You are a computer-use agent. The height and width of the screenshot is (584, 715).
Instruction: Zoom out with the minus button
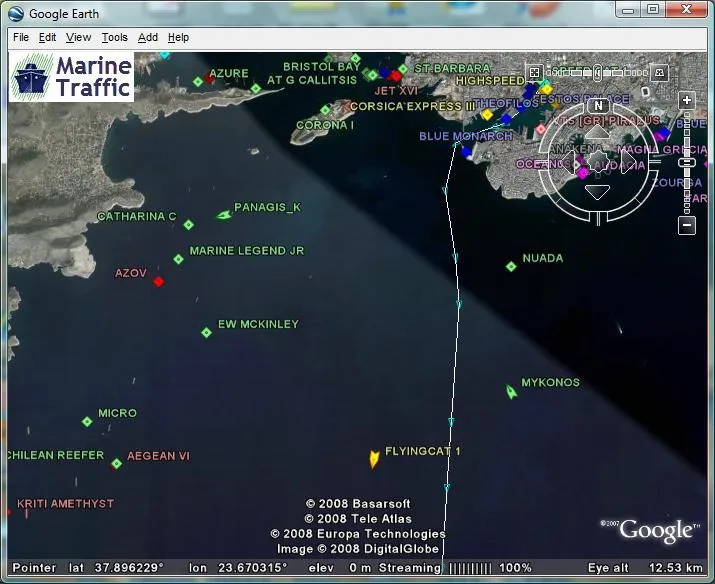(x=687, y=225)
